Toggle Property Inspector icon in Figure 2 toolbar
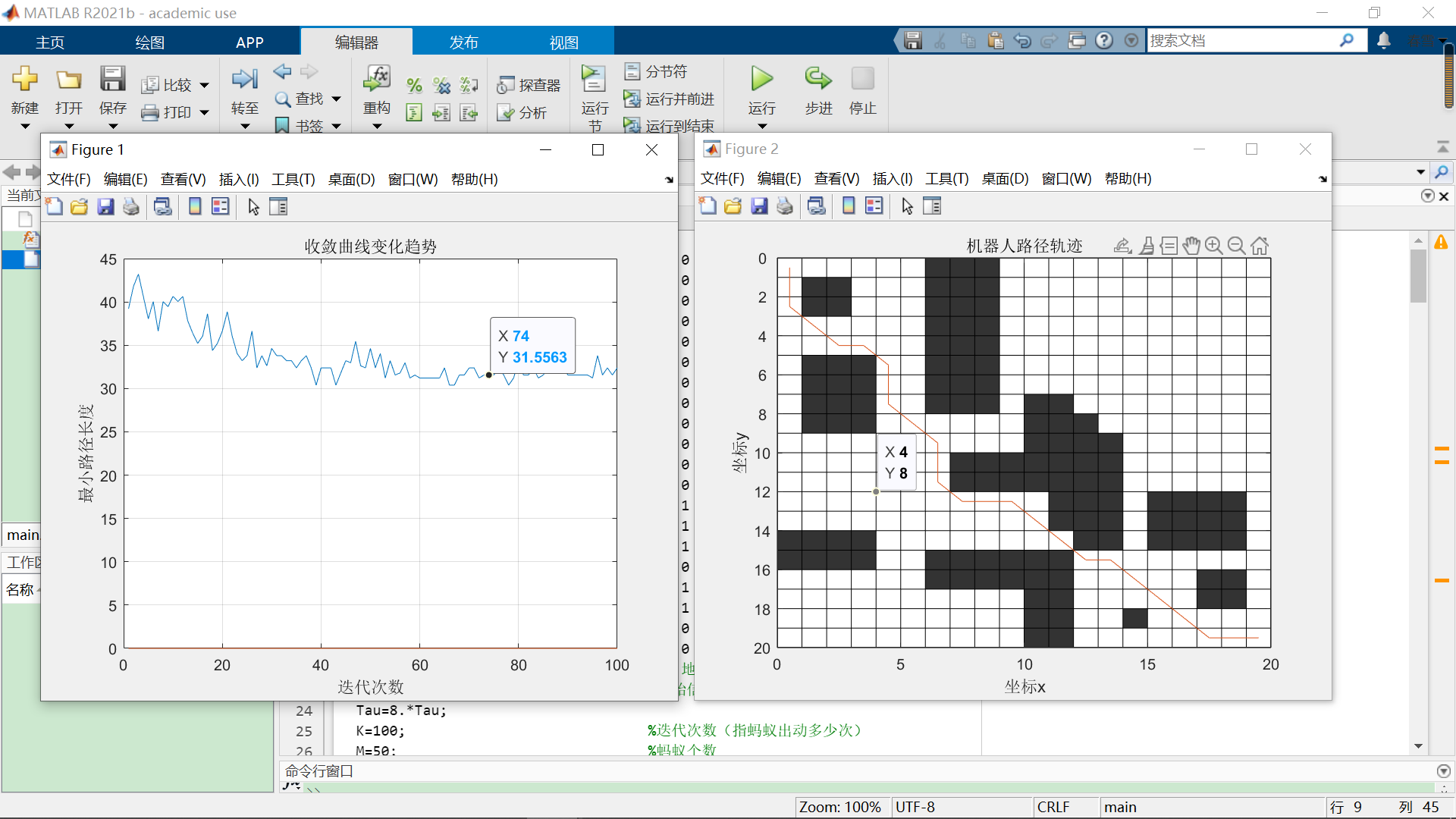This screenshot has width=1456, height=819. [x=932, y=206]
